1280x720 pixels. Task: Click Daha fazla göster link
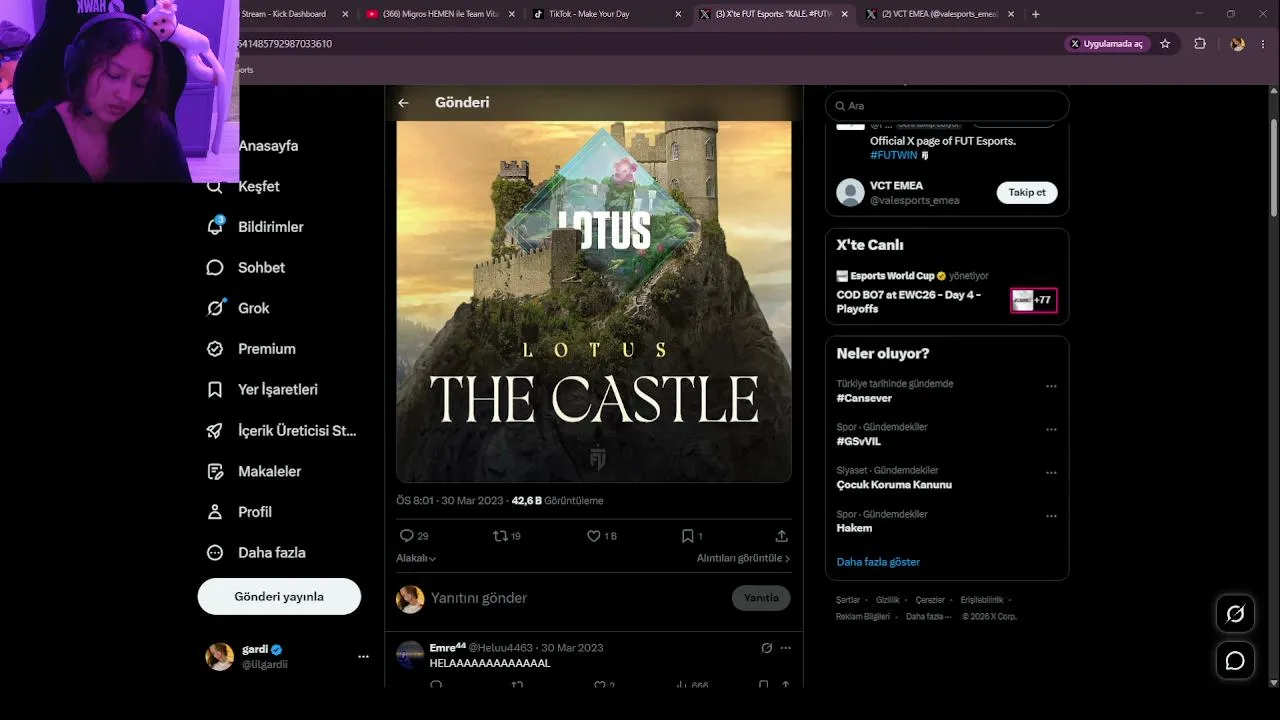coord(878,562)
